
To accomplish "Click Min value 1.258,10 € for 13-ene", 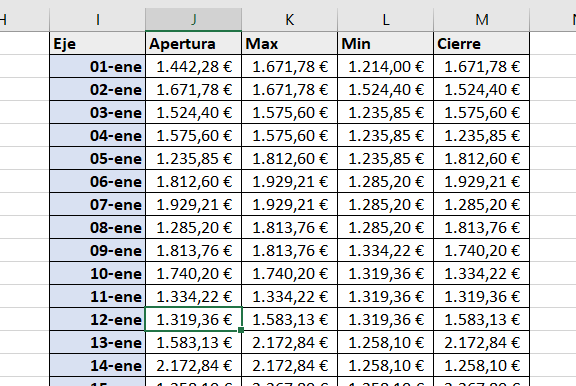I will tap(385, 343).
